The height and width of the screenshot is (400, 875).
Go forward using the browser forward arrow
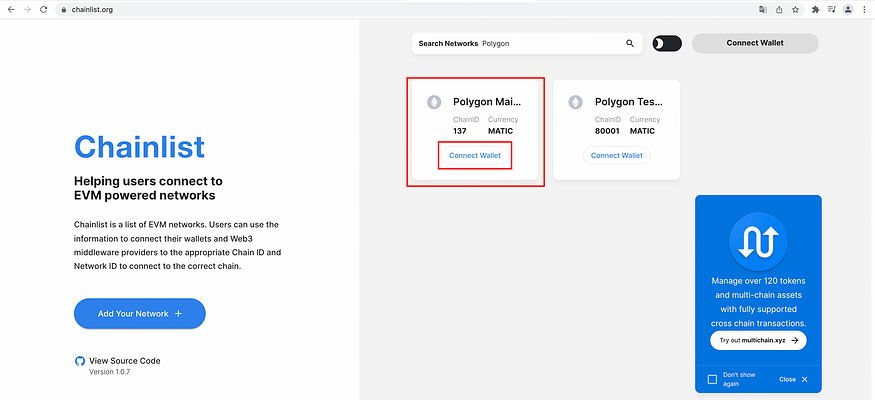point(27,9)
